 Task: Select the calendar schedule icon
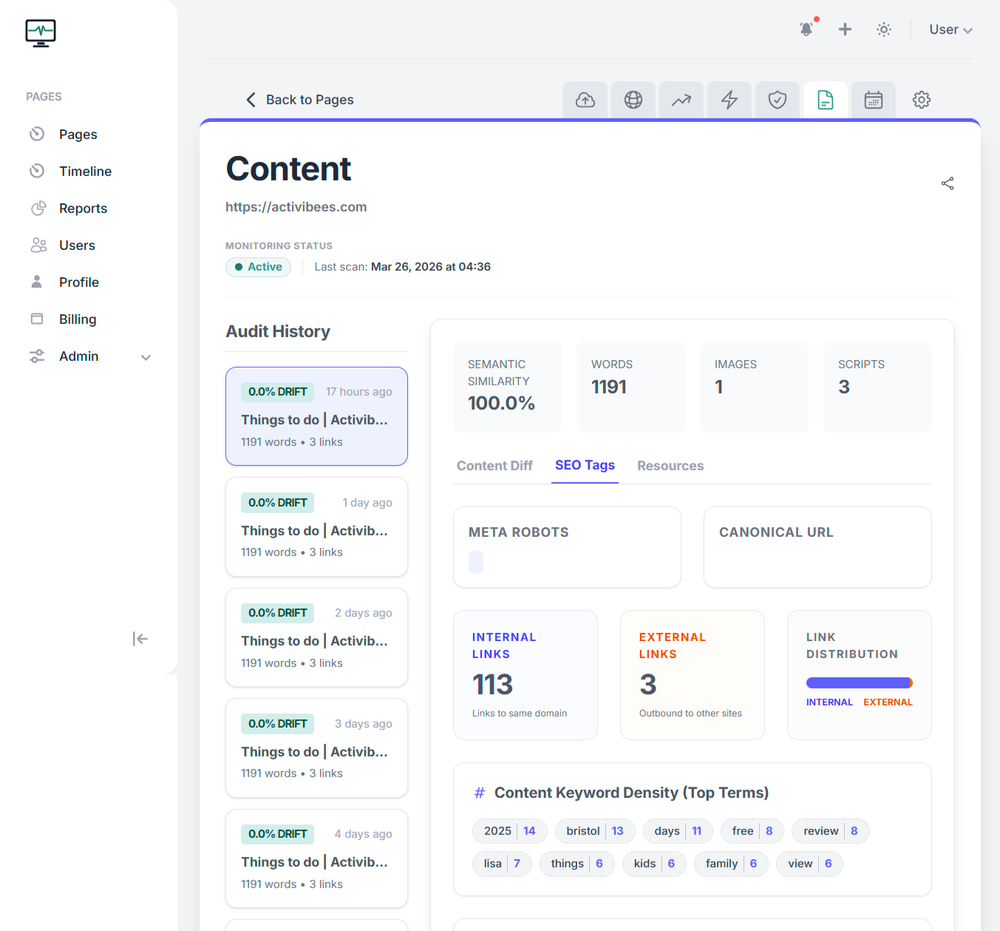click(x=873, y=99)
